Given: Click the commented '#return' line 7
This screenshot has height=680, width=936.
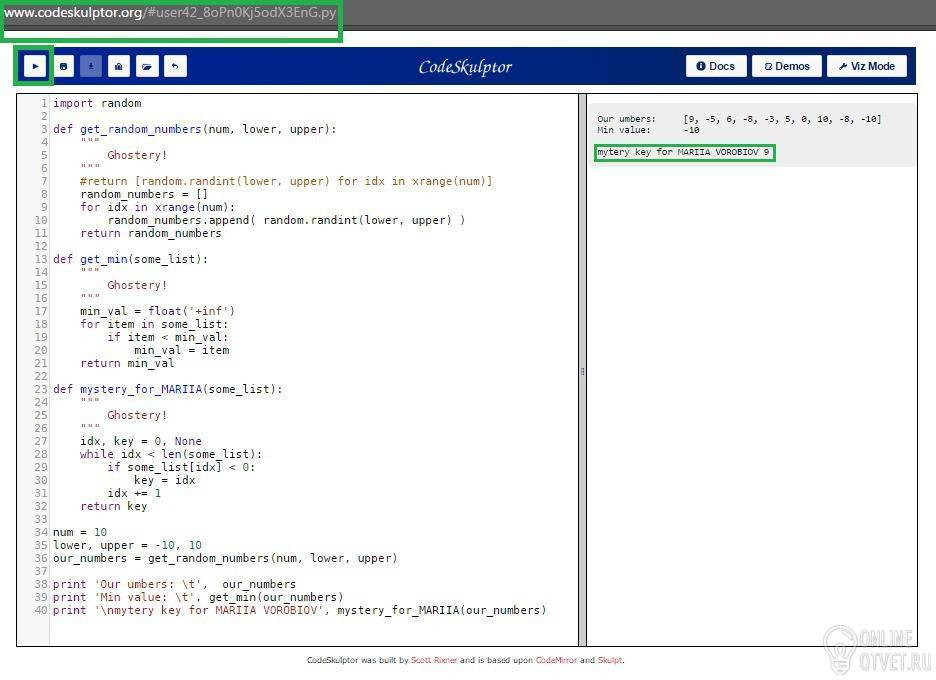Looking at the screenshot, I should [286, 181].
